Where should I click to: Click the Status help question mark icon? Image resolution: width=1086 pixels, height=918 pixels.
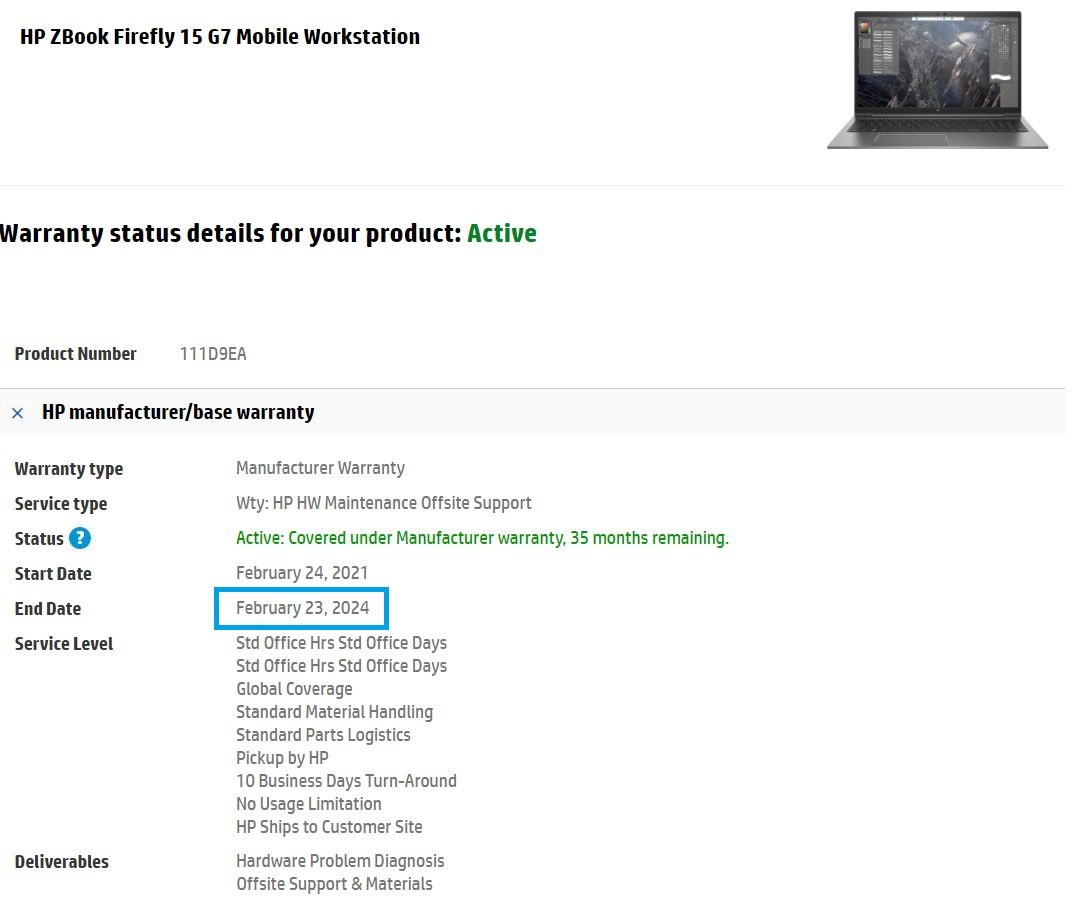click(80, 538)
